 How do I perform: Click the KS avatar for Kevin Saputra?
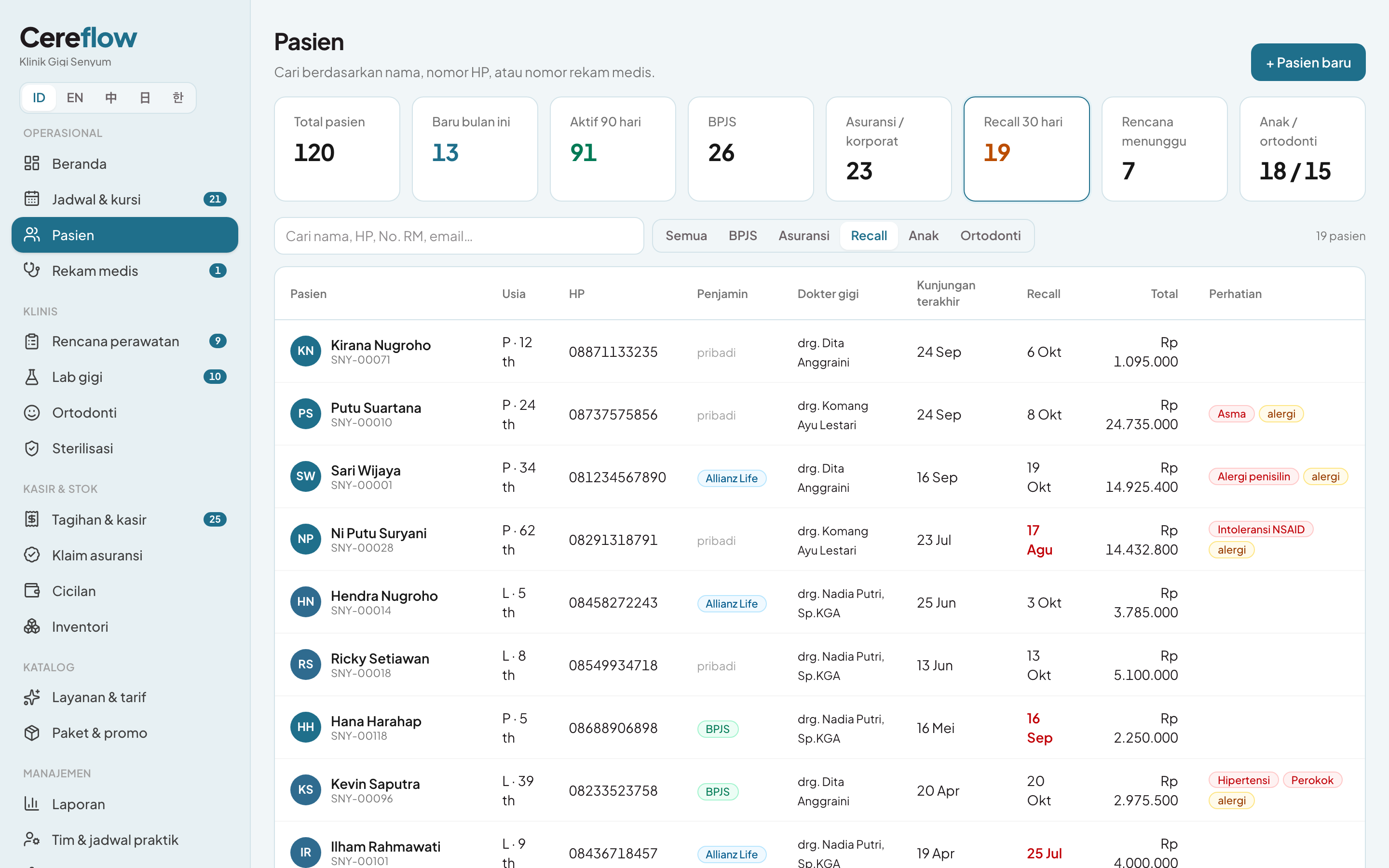[305, 790]
